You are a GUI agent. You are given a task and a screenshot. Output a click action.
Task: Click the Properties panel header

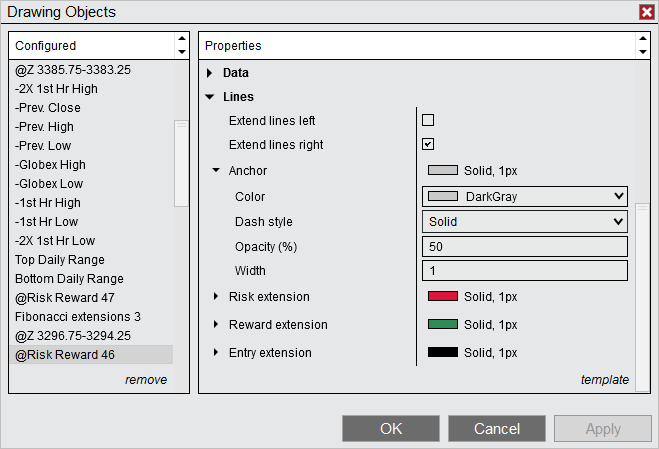[x=417, y=45]
